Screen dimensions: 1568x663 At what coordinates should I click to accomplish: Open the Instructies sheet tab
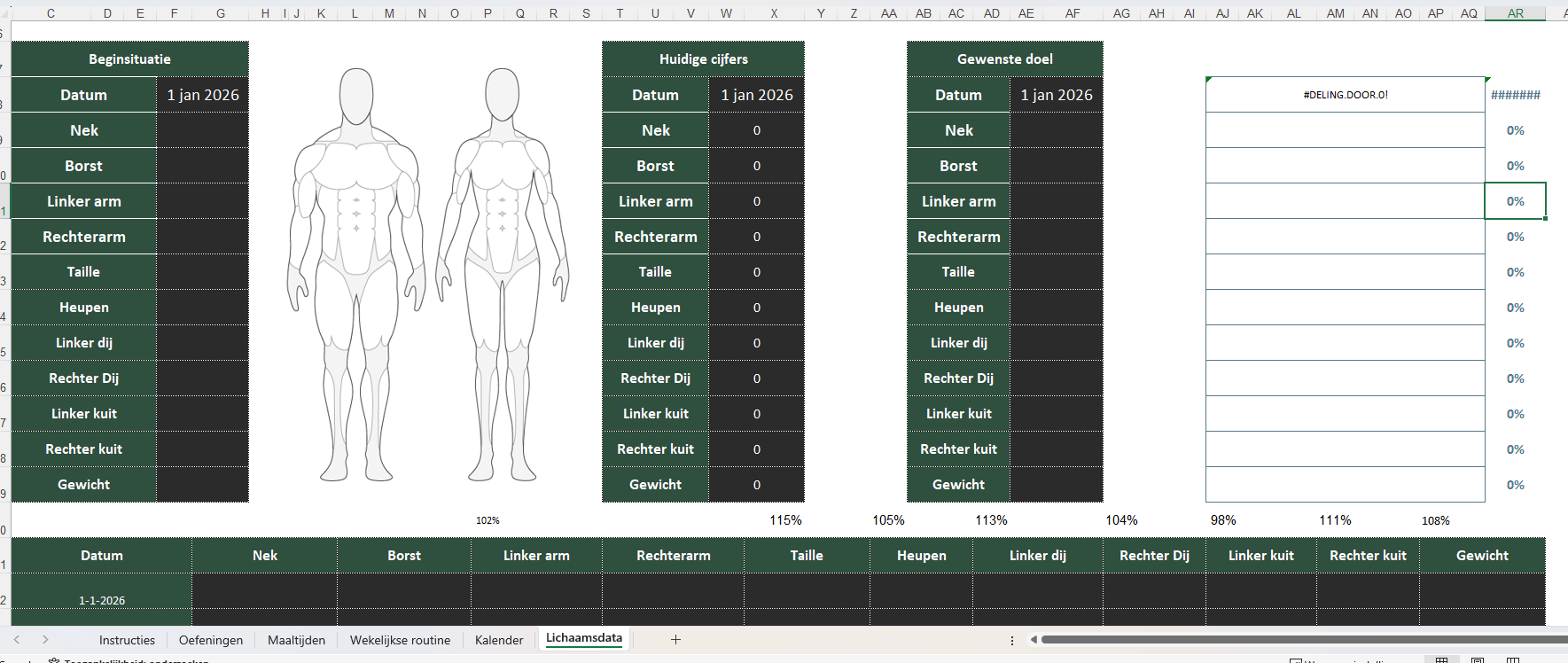[127, 640]
